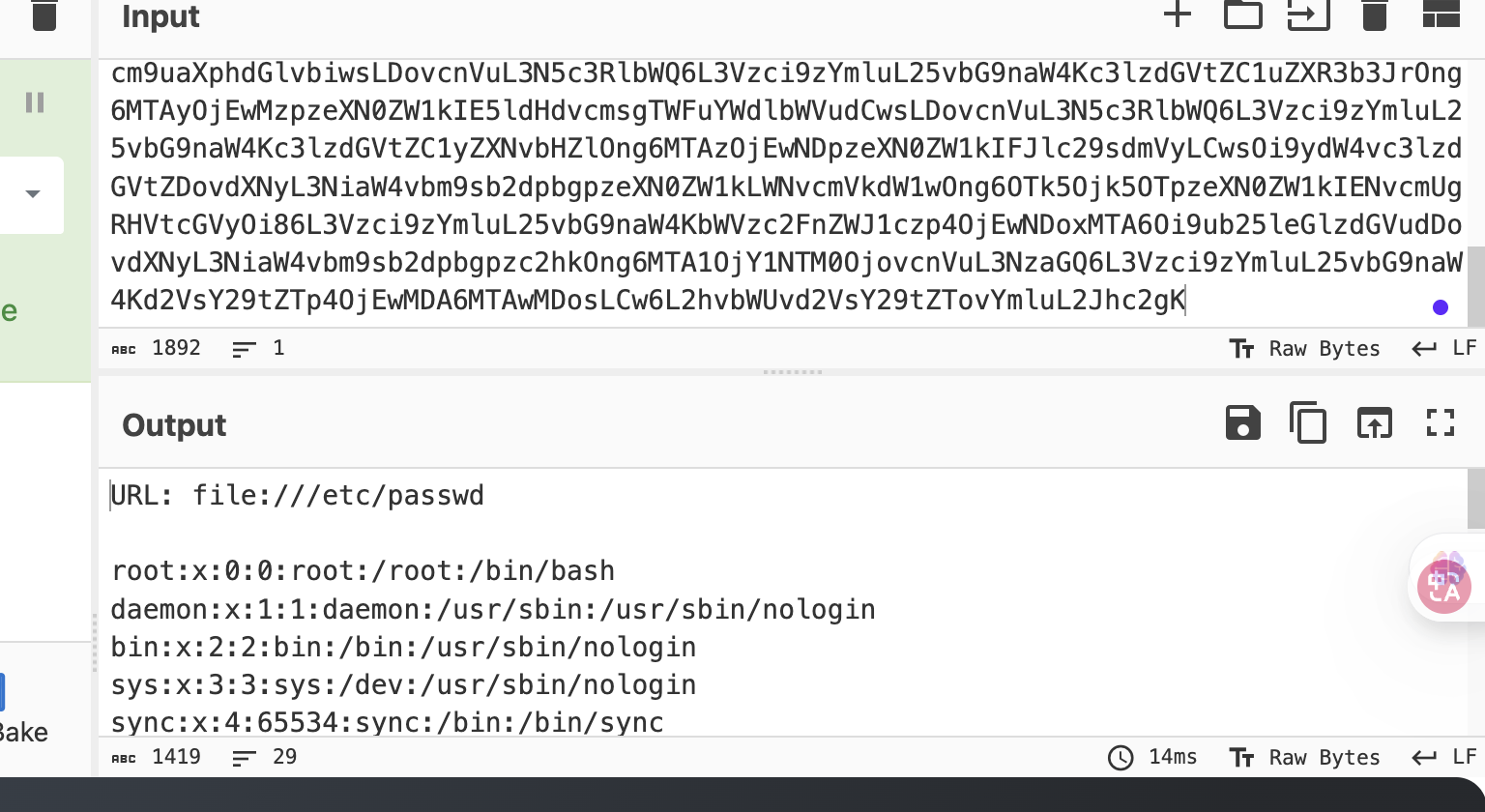
Task: Click the Bake button
Action: coord(23,732)
